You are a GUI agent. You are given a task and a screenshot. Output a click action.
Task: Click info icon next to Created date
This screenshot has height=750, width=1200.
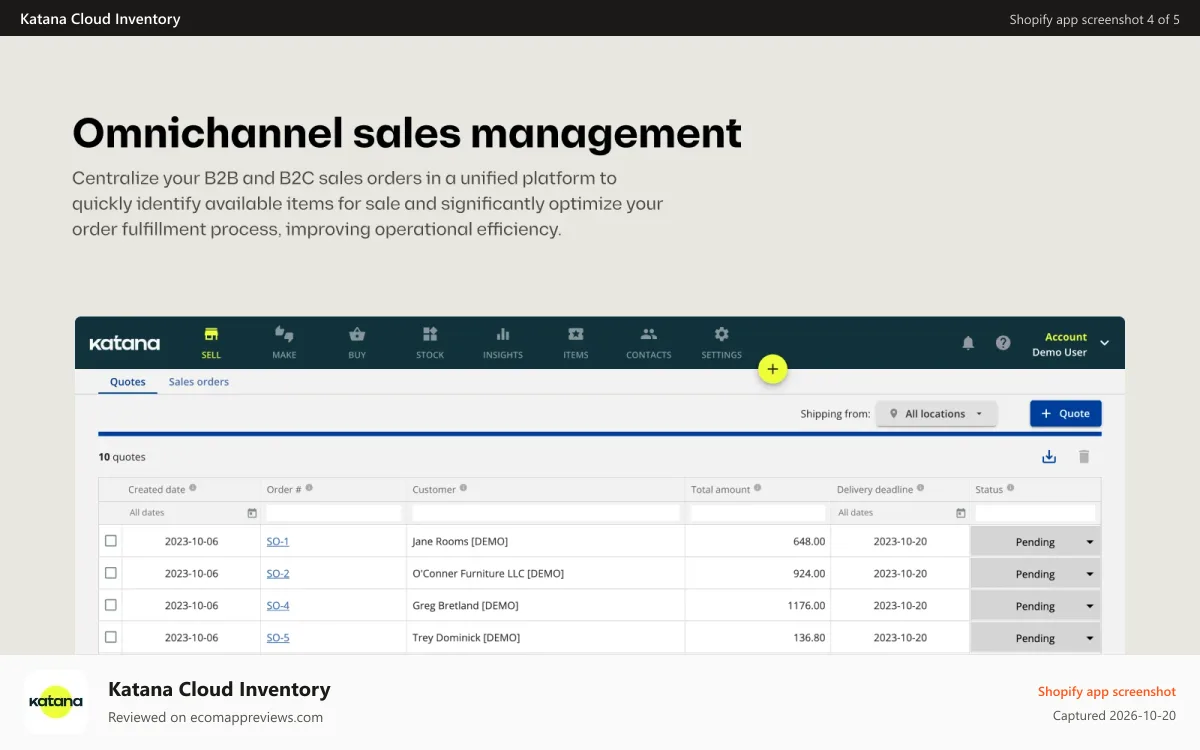pyautogui.click(x=193, y=488)
